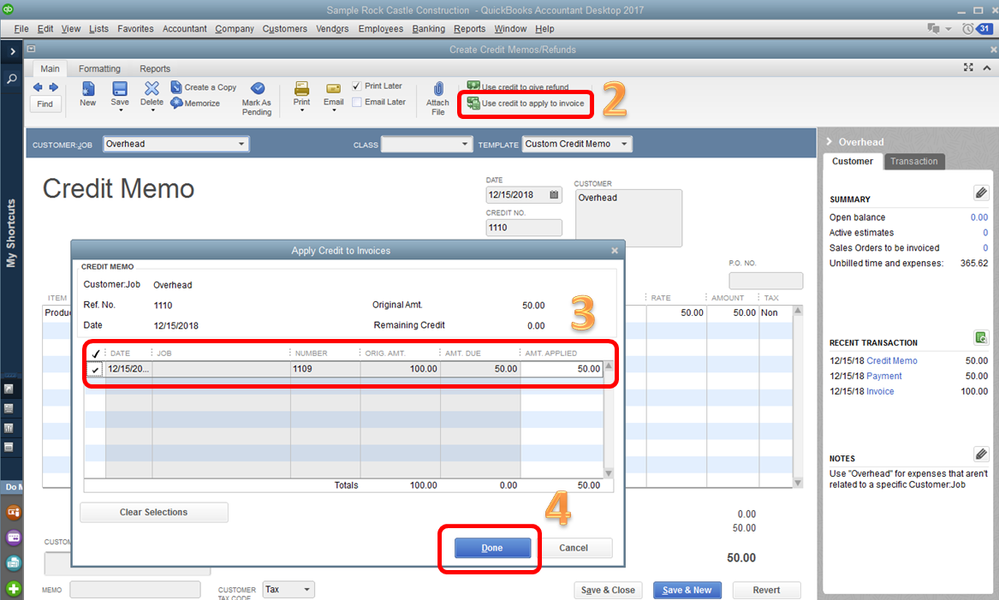Click Save & New button
Screen dimensions: 999x600
(x=687, y=590)
